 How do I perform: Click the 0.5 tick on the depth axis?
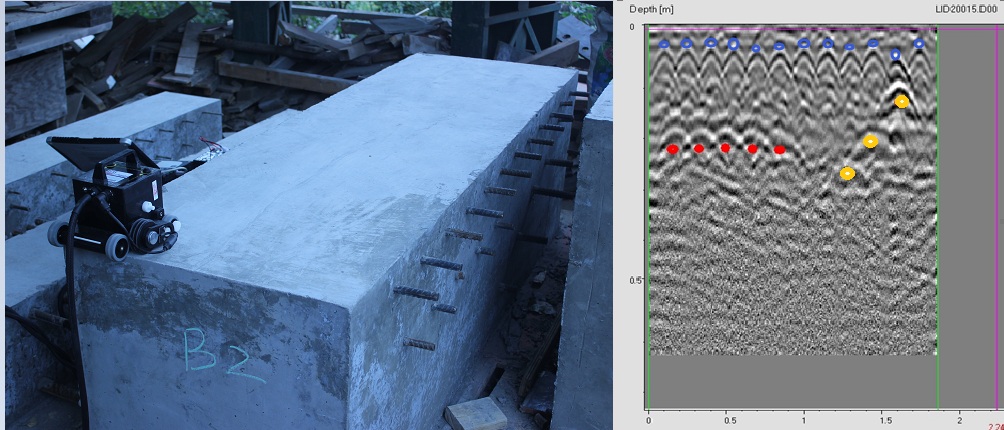click(x=635, y=280)
